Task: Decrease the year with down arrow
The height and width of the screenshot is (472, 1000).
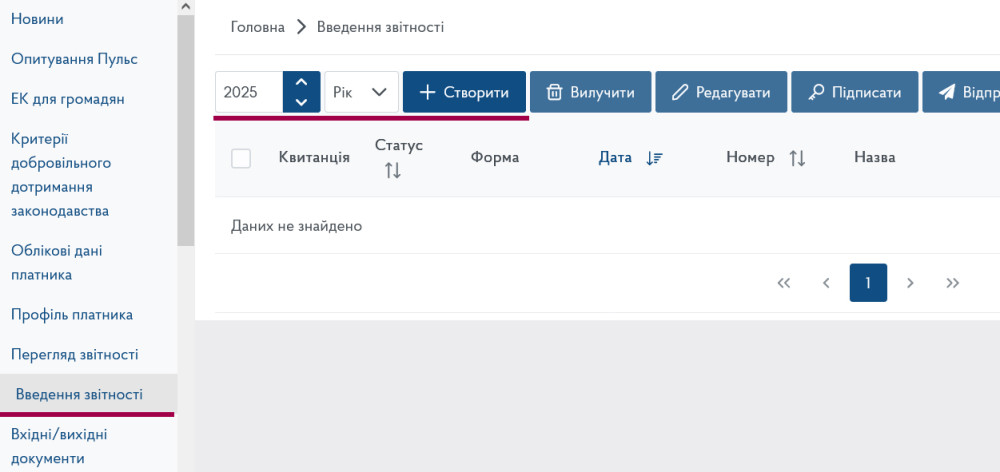Action: click(302, 102)
